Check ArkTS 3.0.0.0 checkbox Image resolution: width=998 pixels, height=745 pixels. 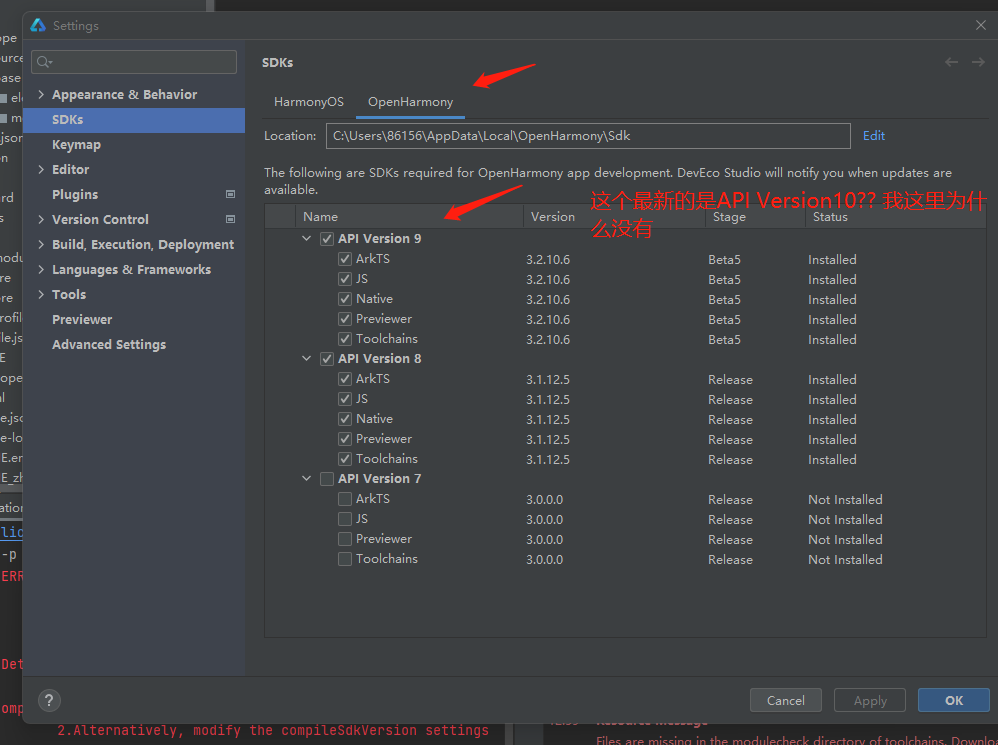click(x=345, y=499)
